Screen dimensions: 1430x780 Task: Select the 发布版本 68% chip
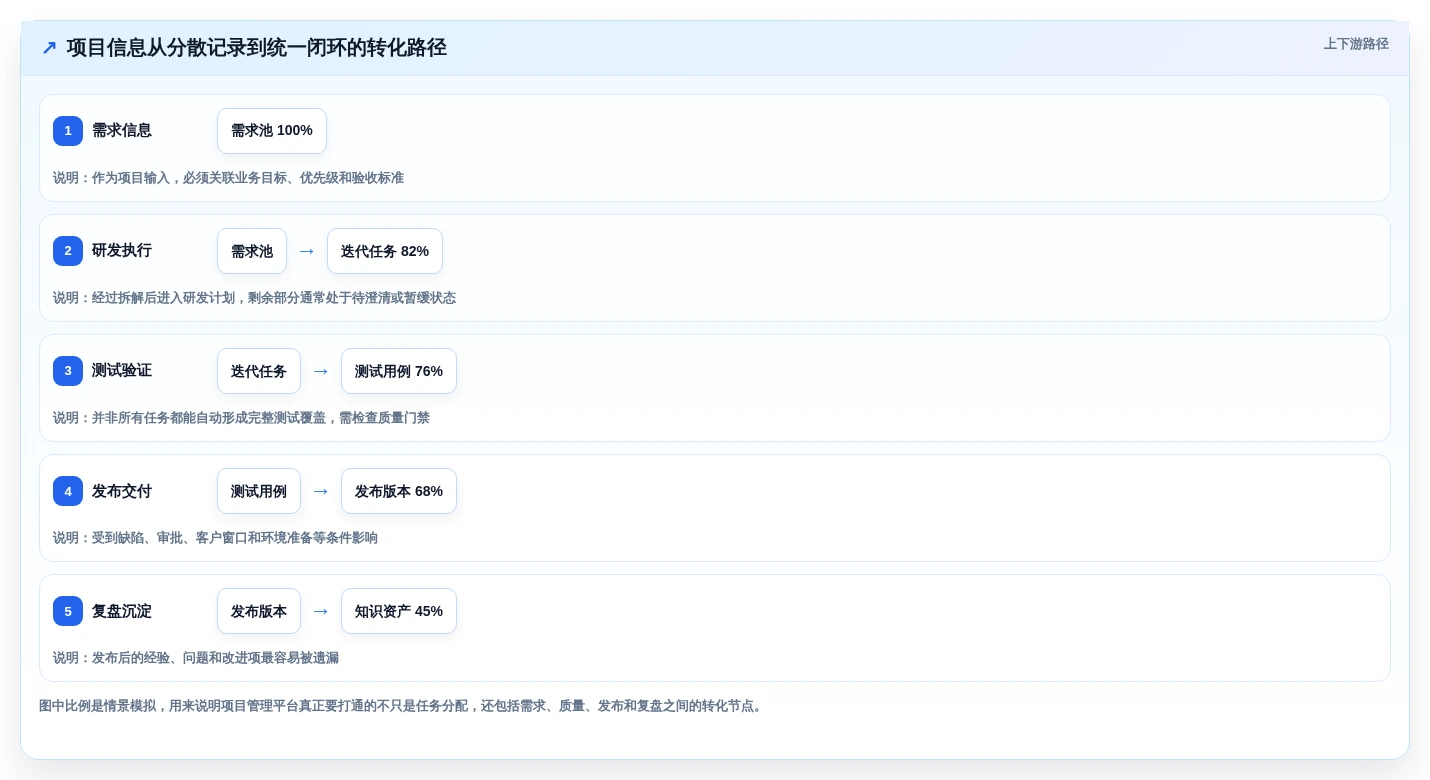click(x=399, y=491)
